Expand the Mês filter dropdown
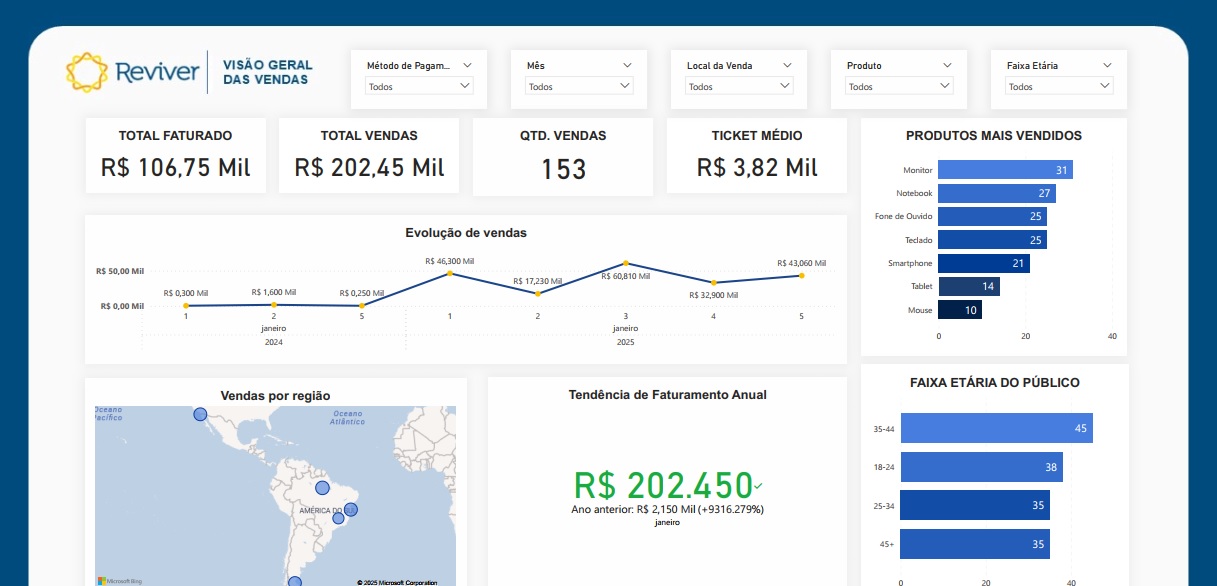Image resolution: width=1217 pixels, height=586 pixels. [579, 87]
